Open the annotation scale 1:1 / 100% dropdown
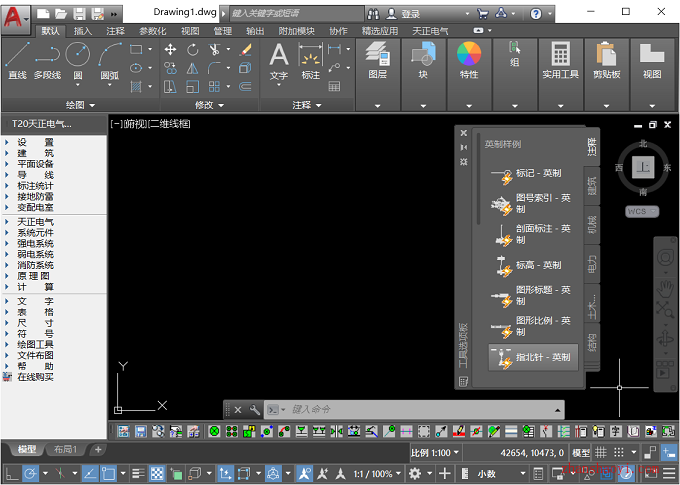The width and height of the screenshot is (680, 485). [377, 474]
